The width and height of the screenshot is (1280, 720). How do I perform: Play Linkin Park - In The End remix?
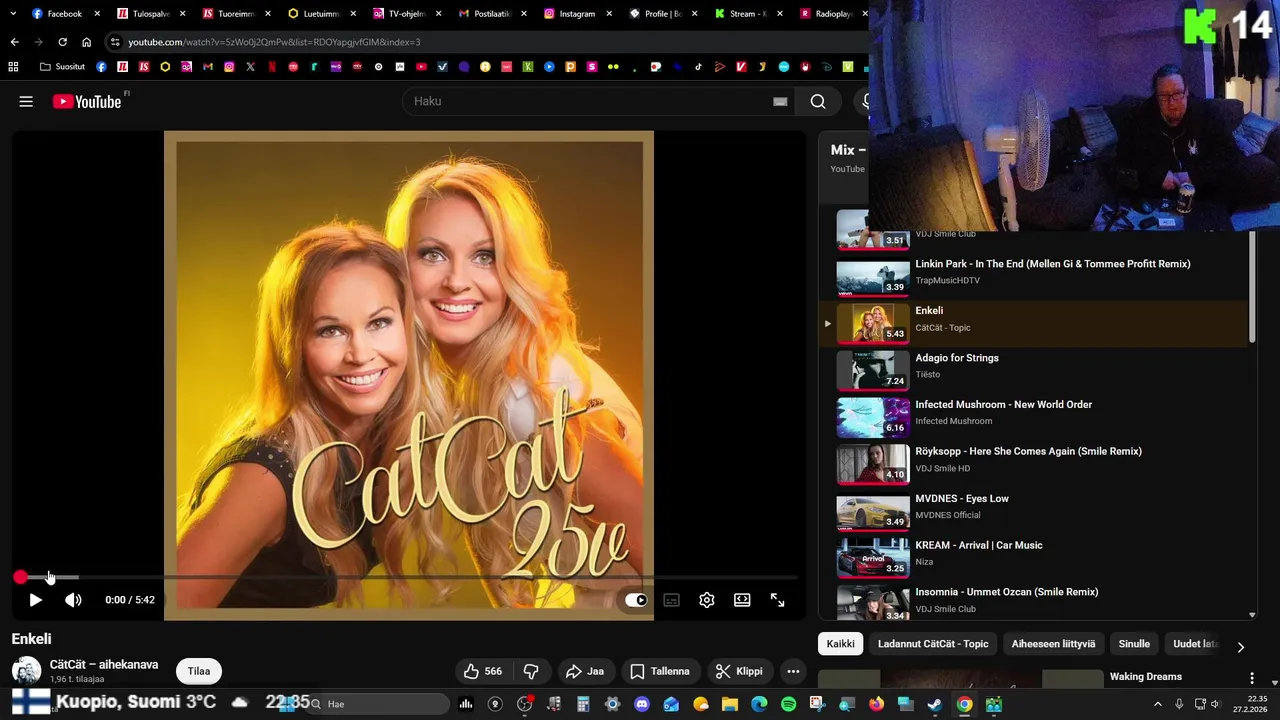(x=1035, y=276)
